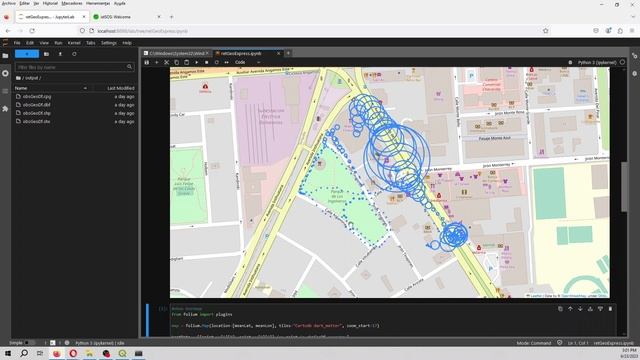Select the .cpg file in file list
The height and width of the screenshot is (360, 640).
(74, 97)
